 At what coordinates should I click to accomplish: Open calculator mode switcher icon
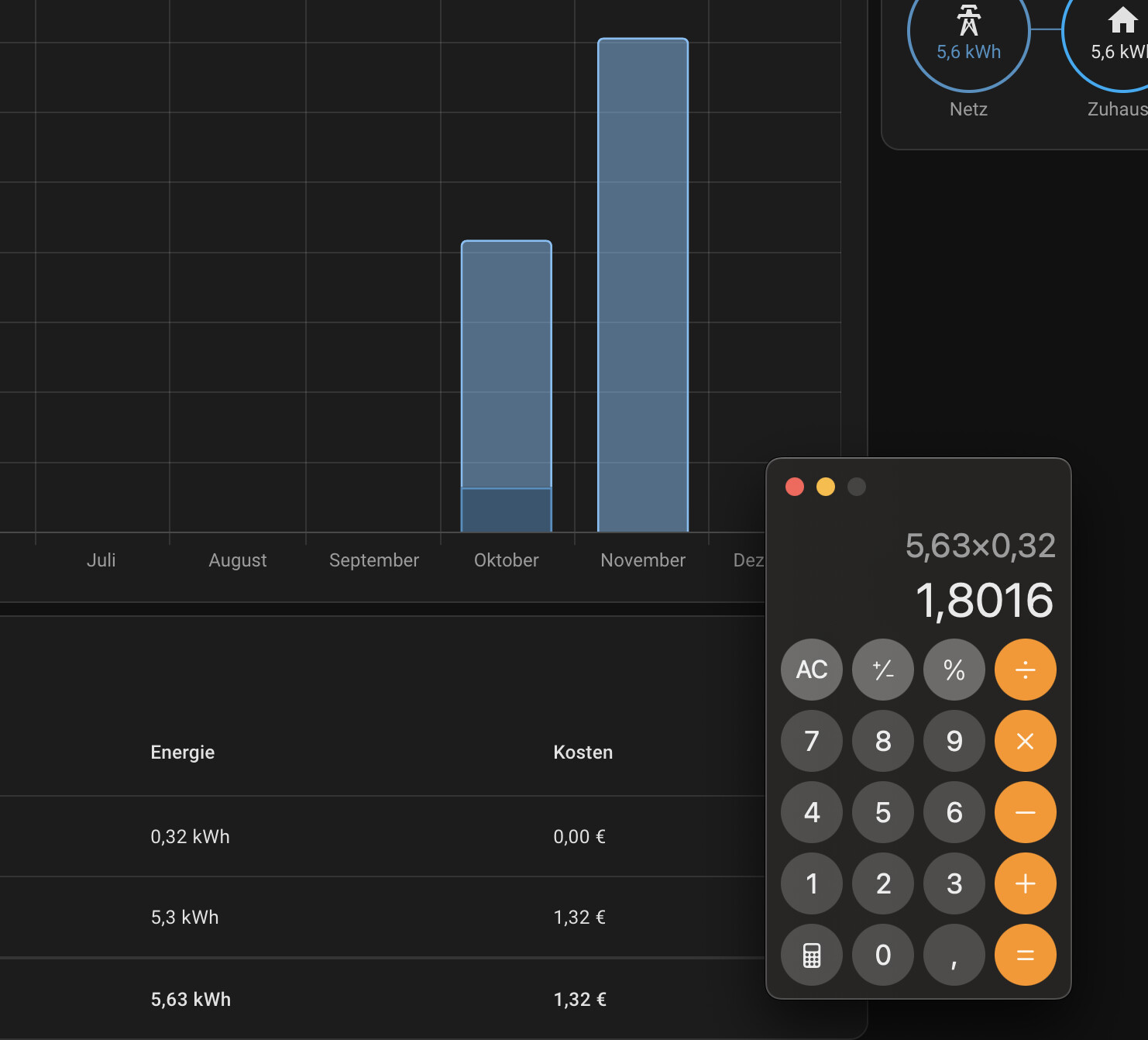(x=811, y=955)
